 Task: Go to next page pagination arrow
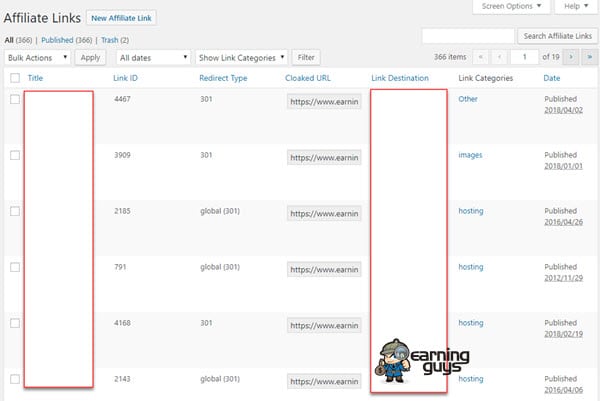[x=571, y=57]
